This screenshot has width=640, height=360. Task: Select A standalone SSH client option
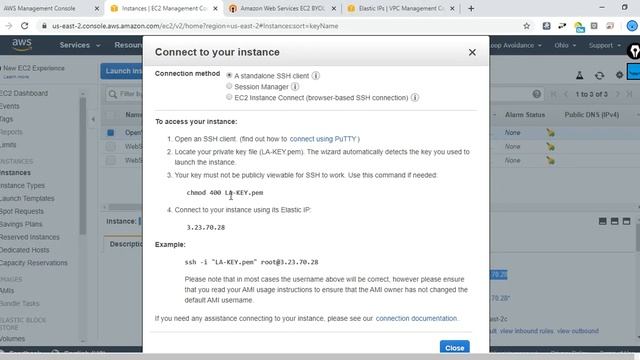click(229, 76)
